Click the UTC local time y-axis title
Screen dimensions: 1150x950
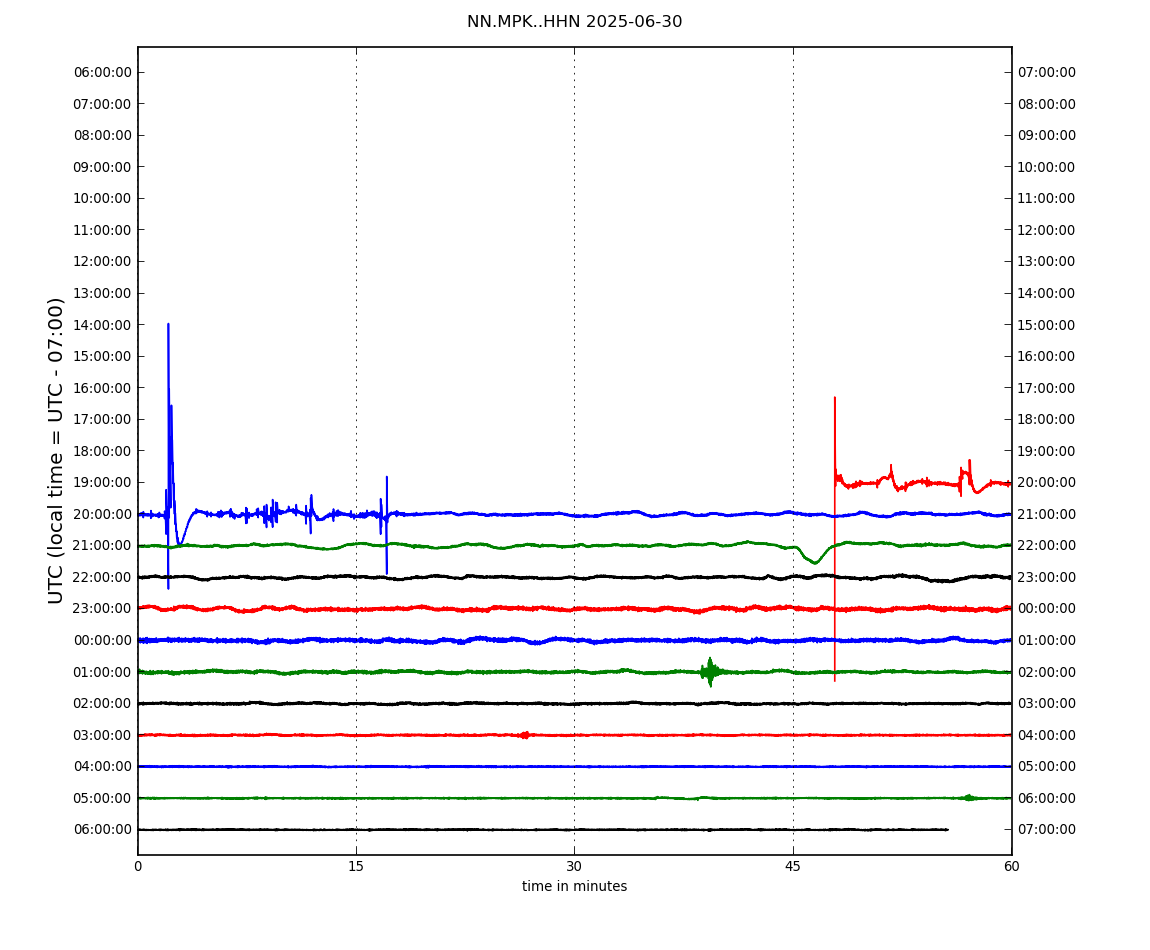[56, 450]
